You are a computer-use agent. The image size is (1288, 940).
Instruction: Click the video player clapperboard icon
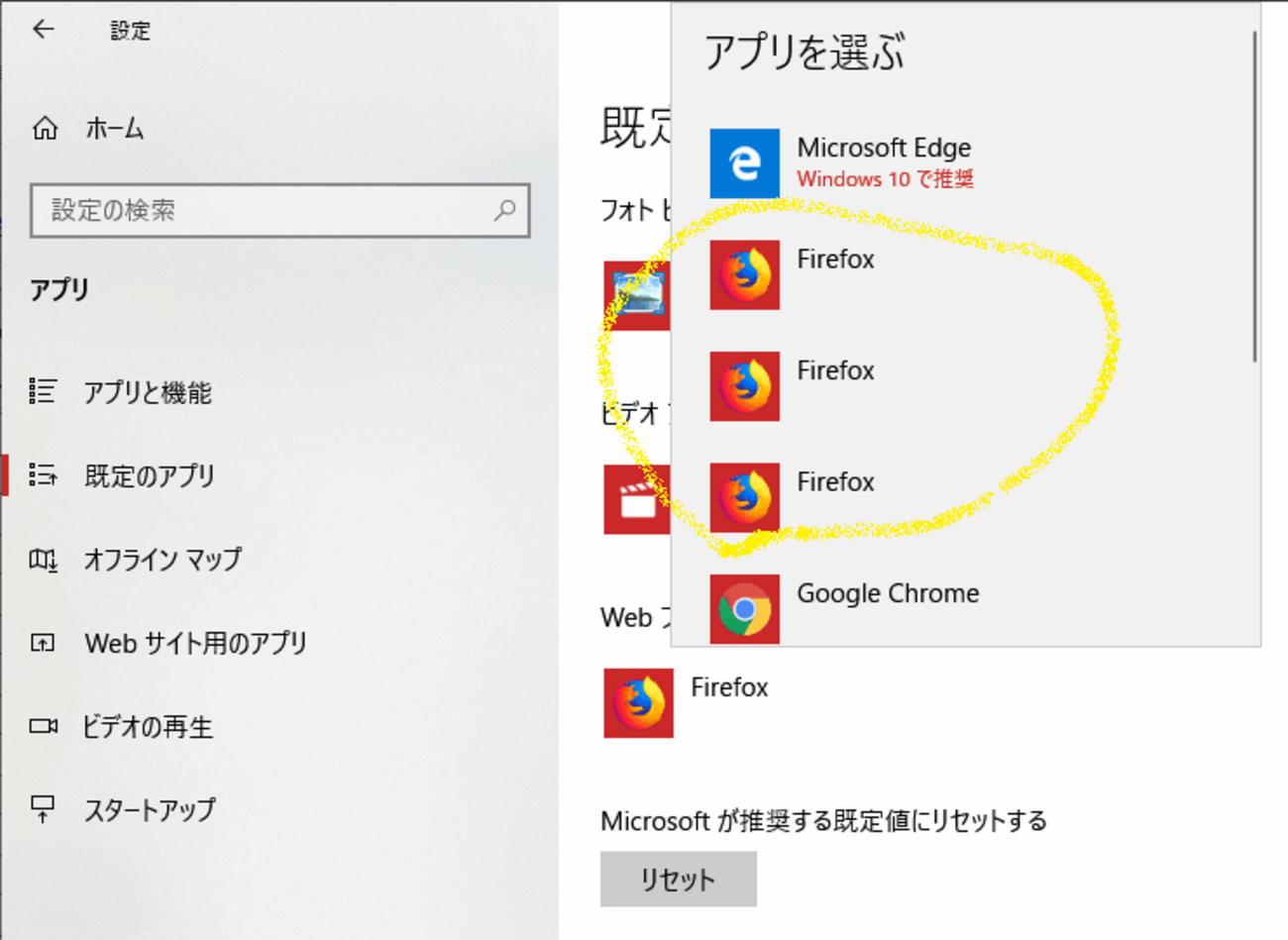pyautogui.click(x=637, y=499)
